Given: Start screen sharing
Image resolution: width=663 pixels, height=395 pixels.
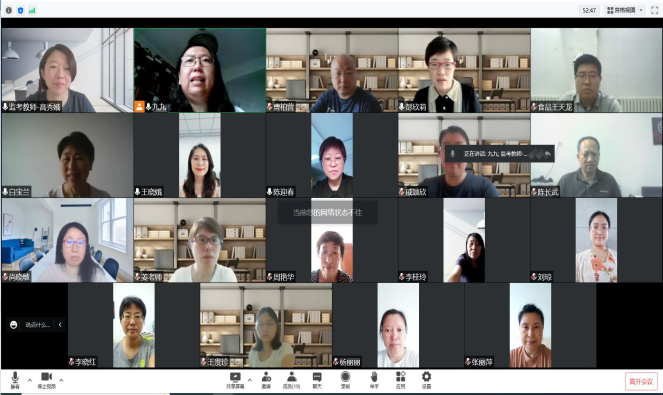Looking at the screenshot, I should click(x=235, y=380).
